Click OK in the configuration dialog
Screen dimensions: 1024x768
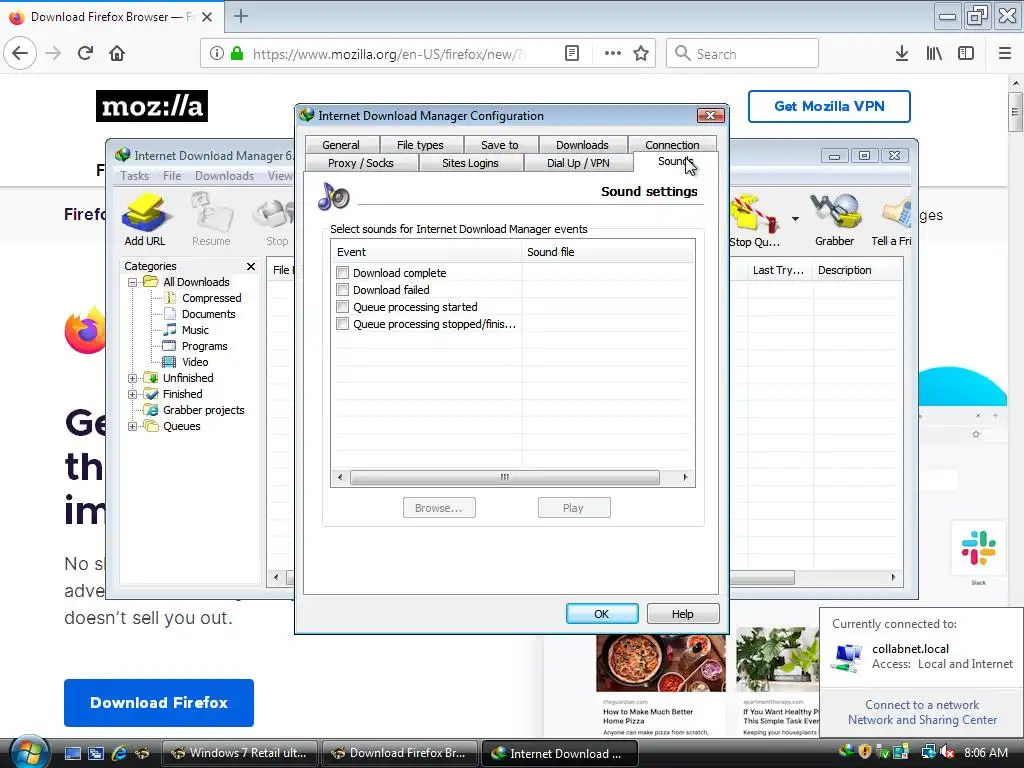coord(601,614)
